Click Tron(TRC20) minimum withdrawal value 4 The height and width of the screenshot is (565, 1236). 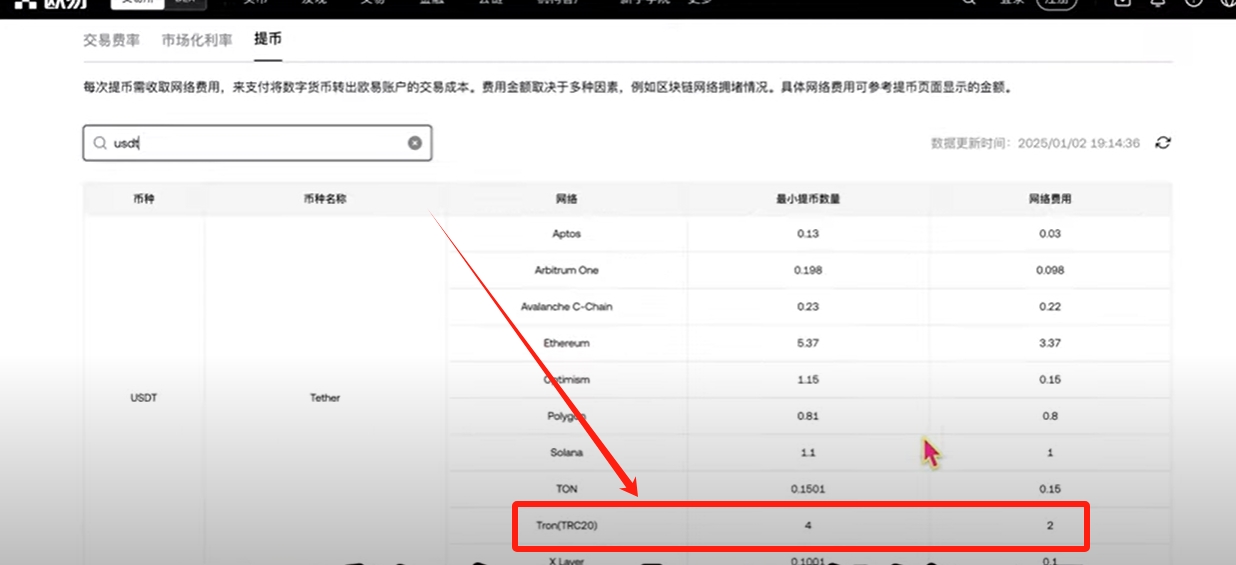[808, 525]
